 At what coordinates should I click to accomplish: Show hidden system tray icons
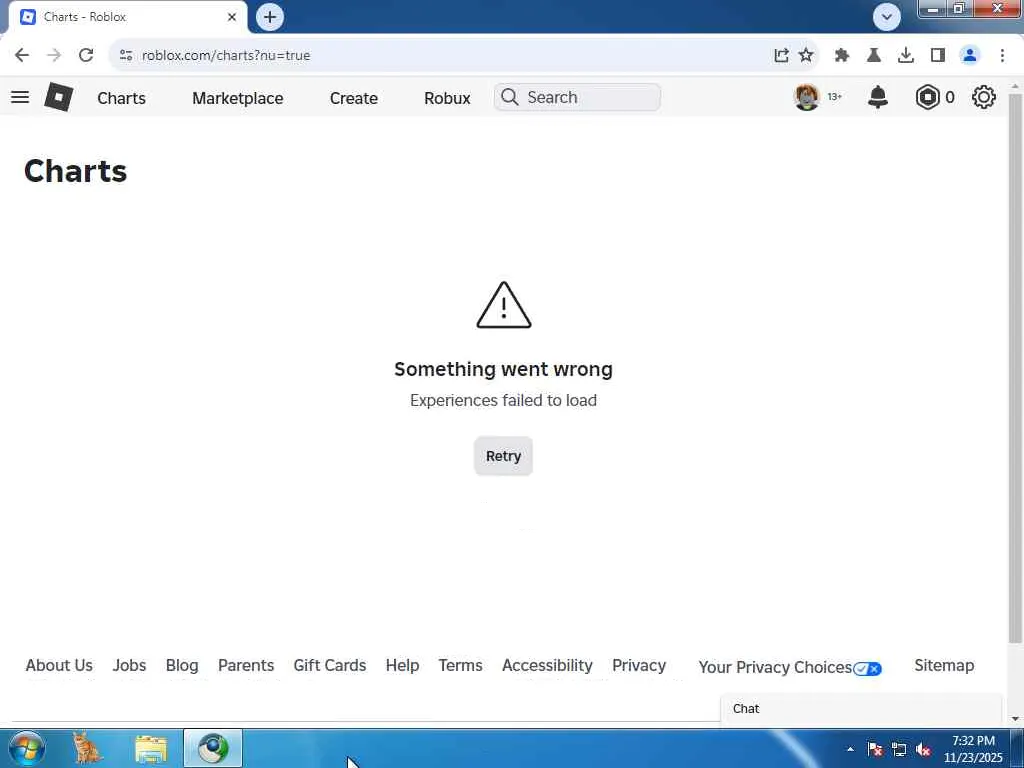(850, 749)
